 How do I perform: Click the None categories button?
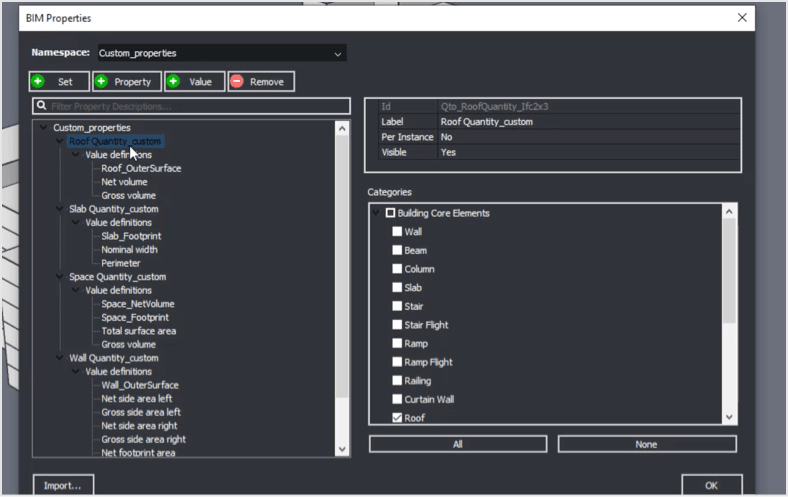tap(647, 444)
